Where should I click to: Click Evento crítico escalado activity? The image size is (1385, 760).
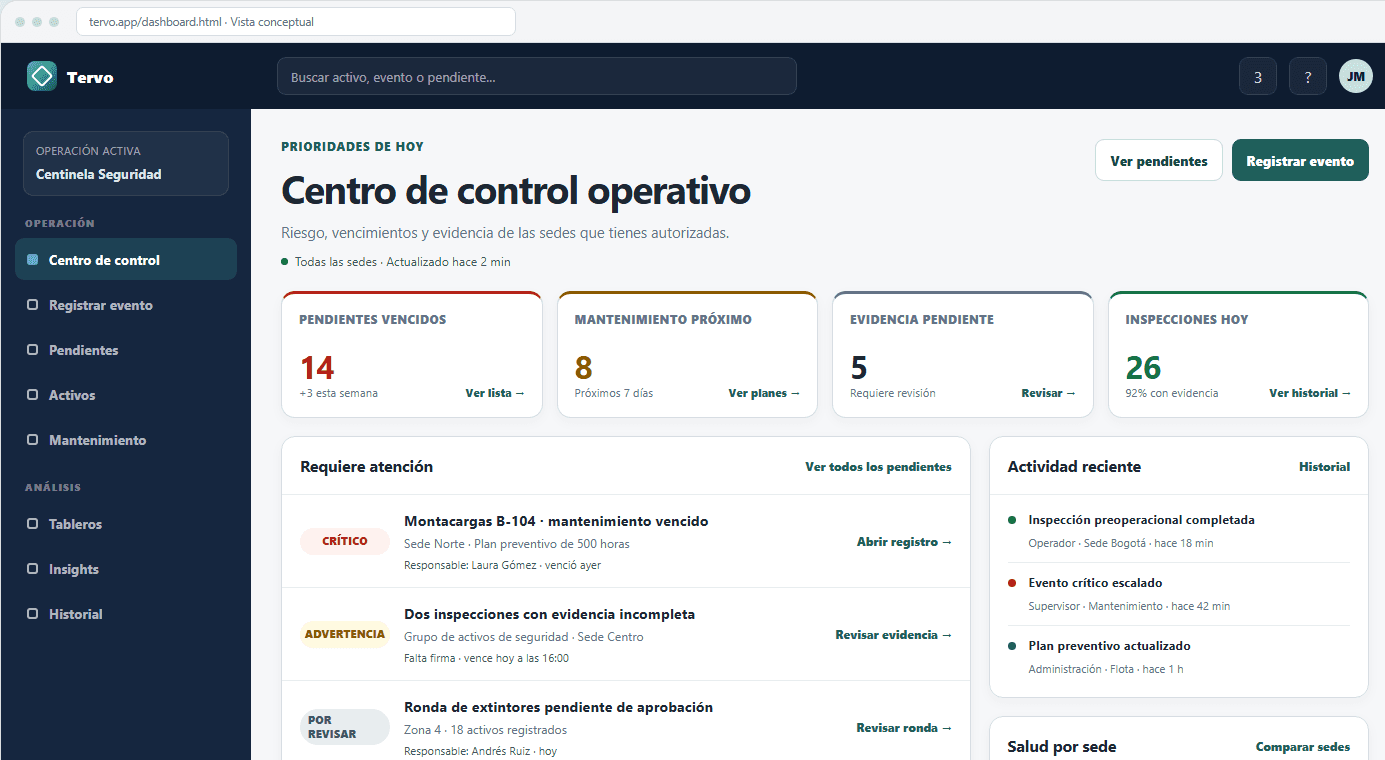point(1095,583)
